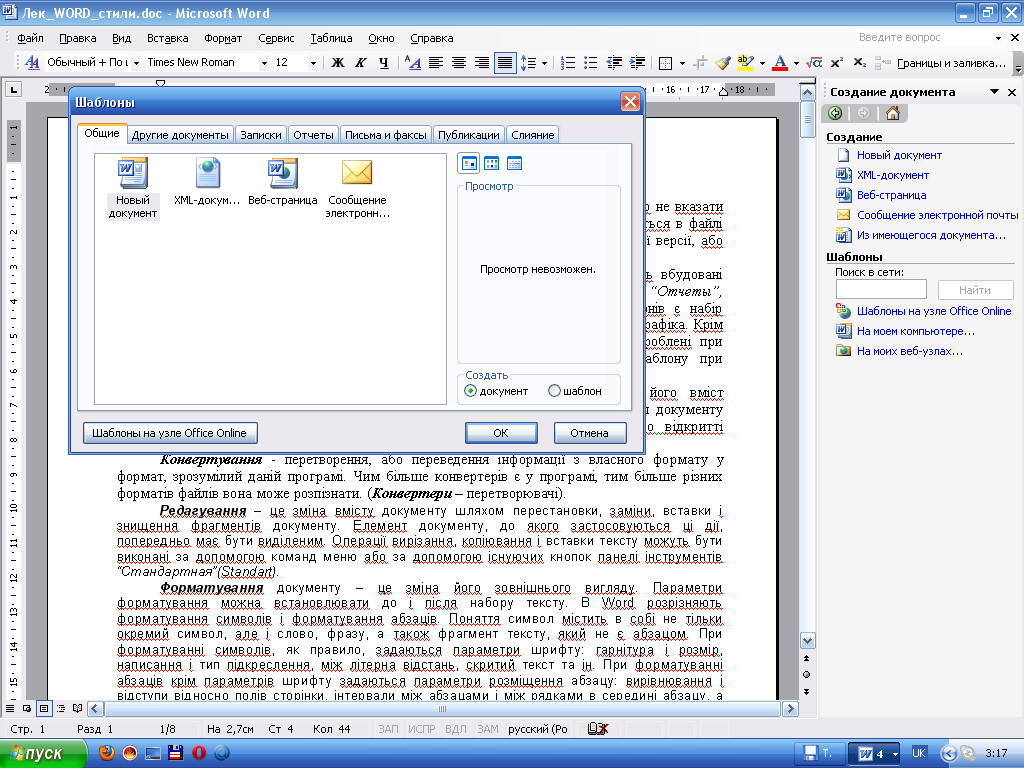
Task: Select the Новый документ template icon
Action: tap(133, 187)
